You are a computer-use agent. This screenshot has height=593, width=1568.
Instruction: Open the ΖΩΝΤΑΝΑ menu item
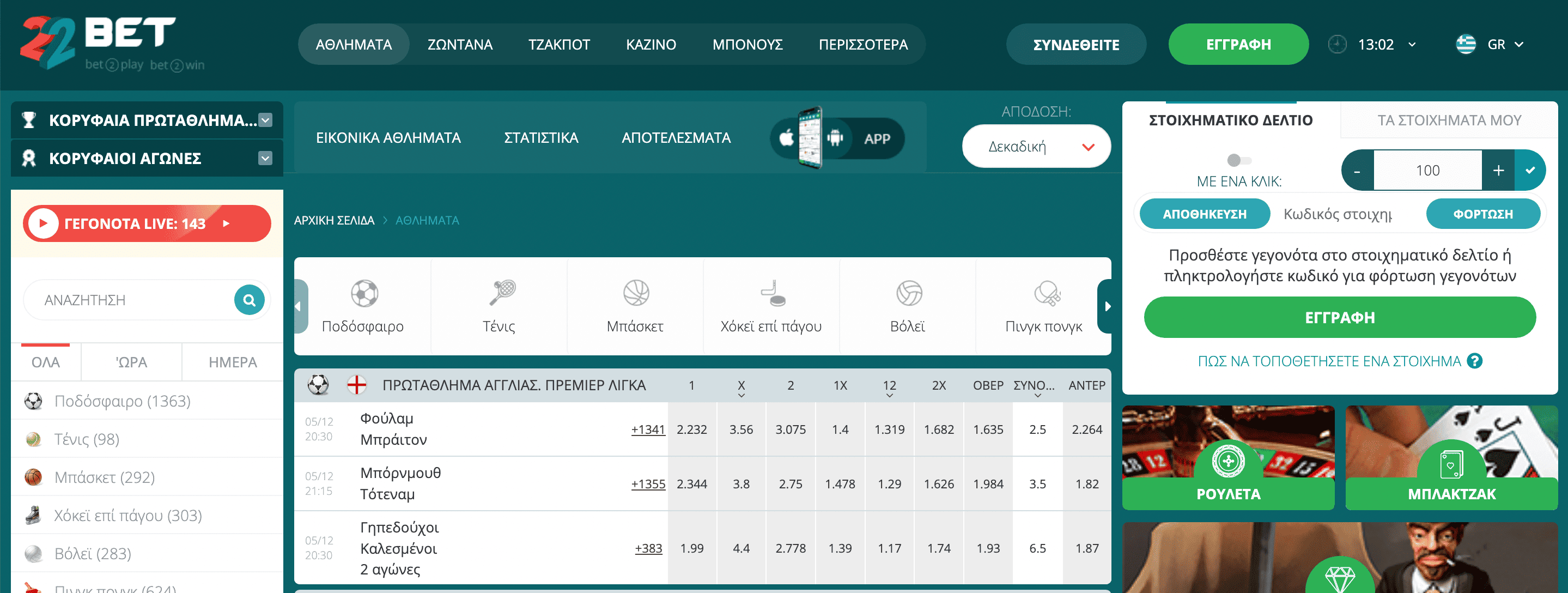tap(460, 45)
